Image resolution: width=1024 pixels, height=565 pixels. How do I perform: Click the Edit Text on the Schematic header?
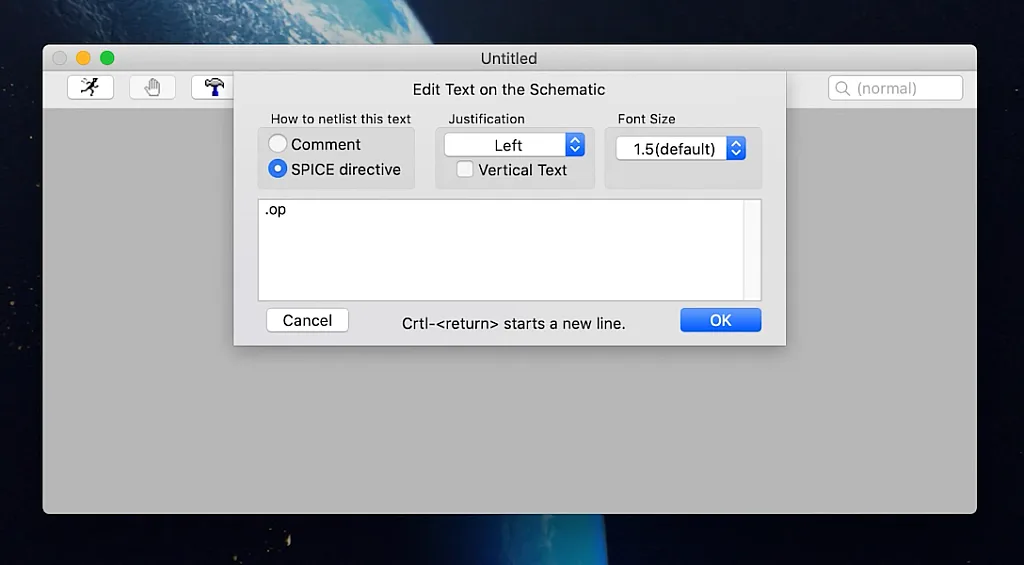[x=509, y=89]
